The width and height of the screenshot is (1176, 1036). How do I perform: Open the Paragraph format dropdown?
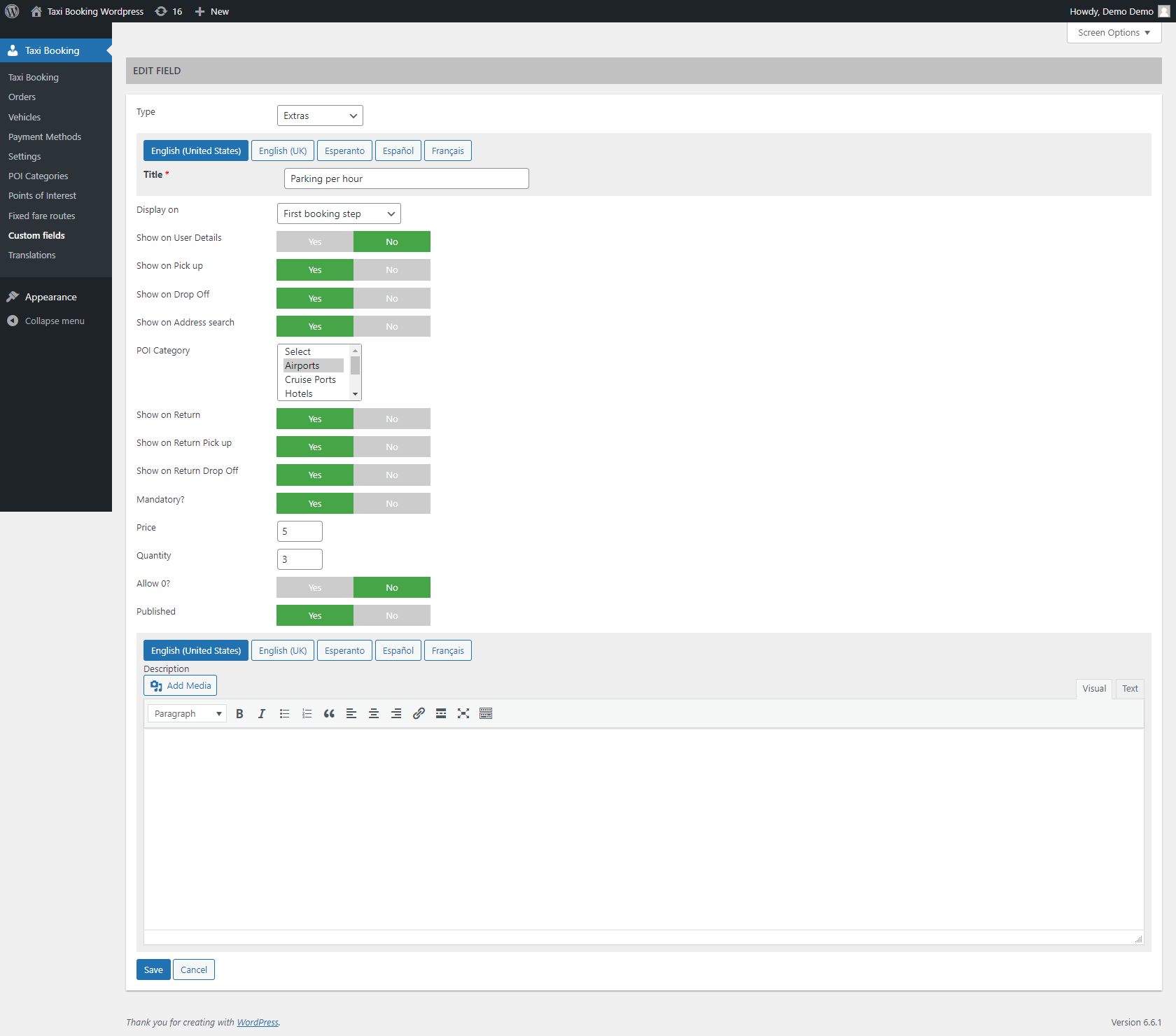(x=187, y=713)
